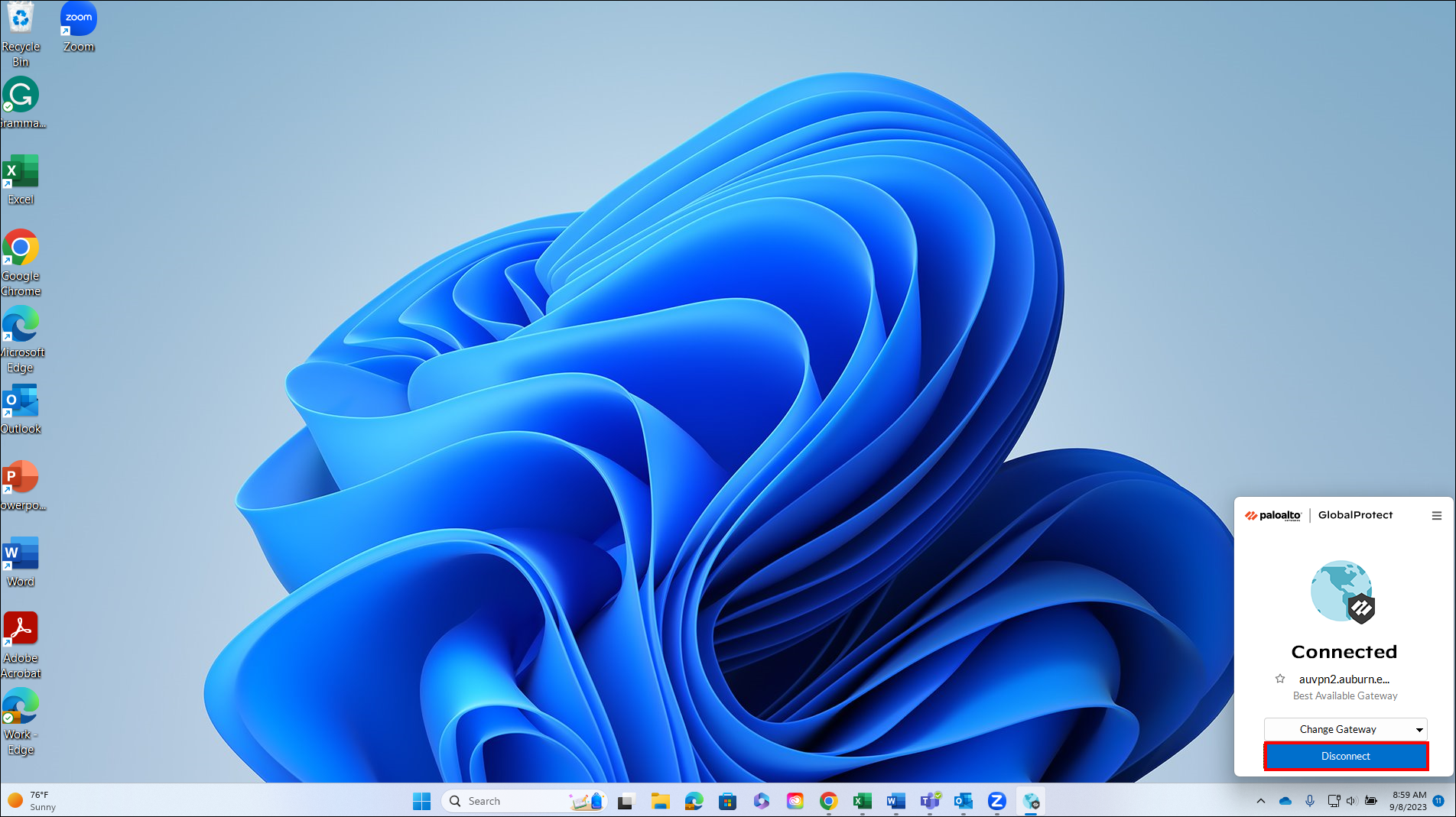Click the GlobalProtect globe icon in taskbar
This screenshot has height=817, width=1456.
[x=1031, y=801]
